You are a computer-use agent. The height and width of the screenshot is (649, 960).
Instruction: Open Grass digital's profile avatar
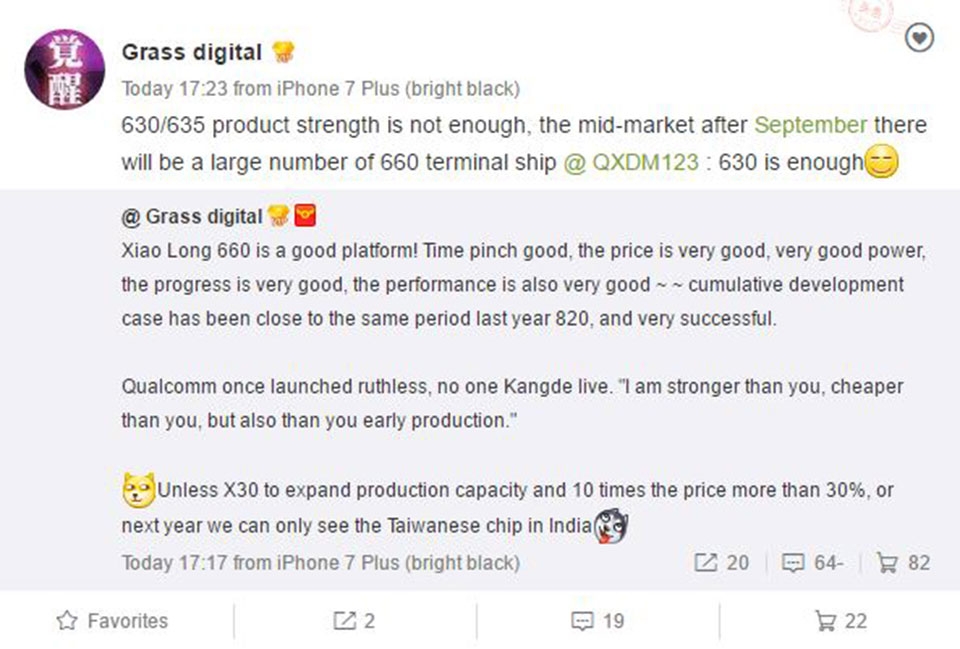(64, 69)
